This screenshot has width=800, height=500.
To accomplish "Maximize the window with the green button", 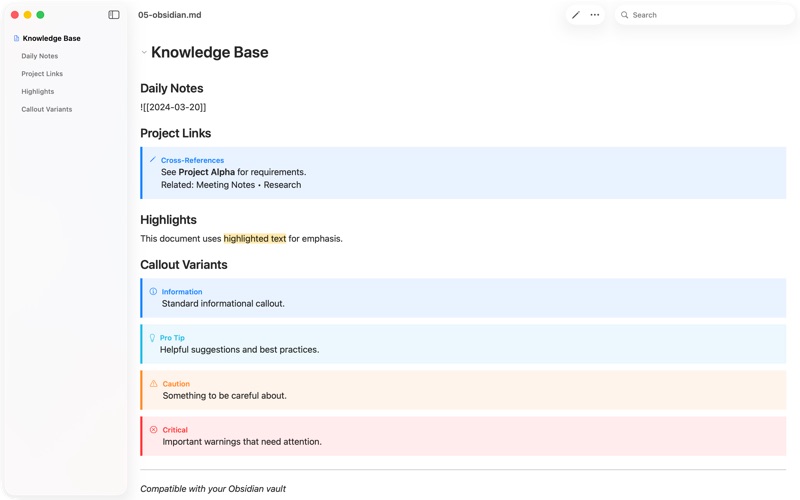I will click(x=40, y=15).
